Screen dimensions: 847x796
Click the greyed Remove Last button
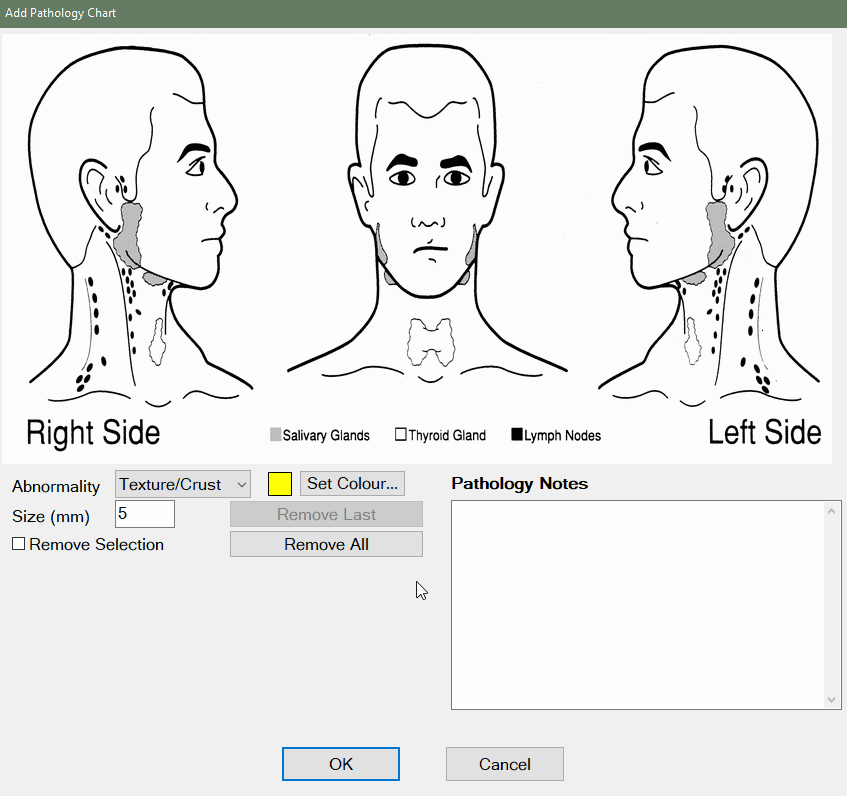(x=326, y=514)
